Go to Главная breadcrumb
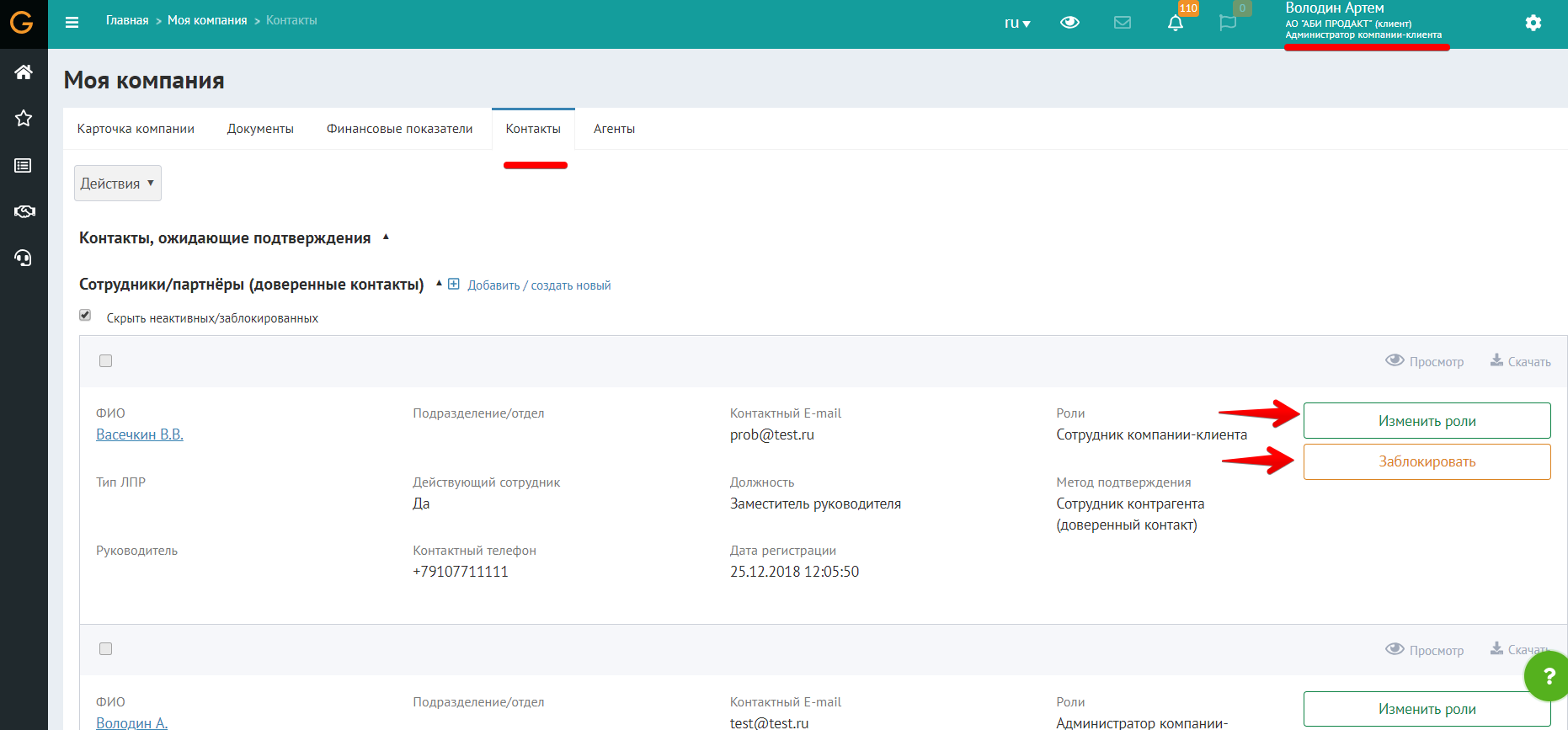This screenshot has width=1568, height=730. [127, 20]
